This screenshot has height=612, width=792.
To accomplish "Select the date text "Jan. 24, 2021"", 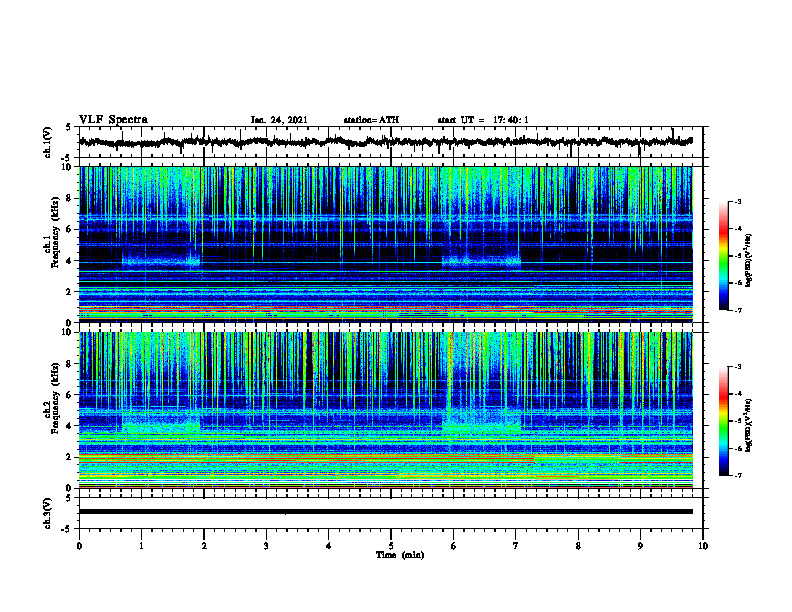I will point(279,120).
